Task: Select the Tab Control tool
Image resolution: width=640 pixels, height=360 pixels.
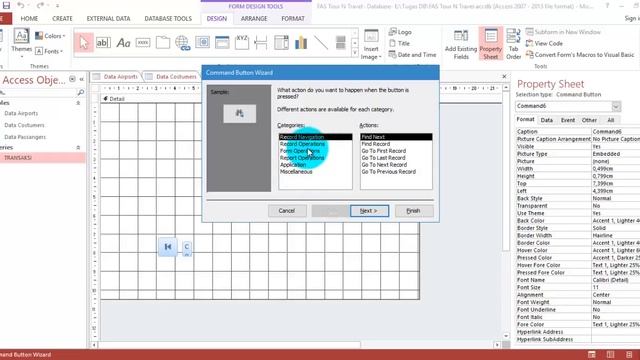Action: coord(163,42)
